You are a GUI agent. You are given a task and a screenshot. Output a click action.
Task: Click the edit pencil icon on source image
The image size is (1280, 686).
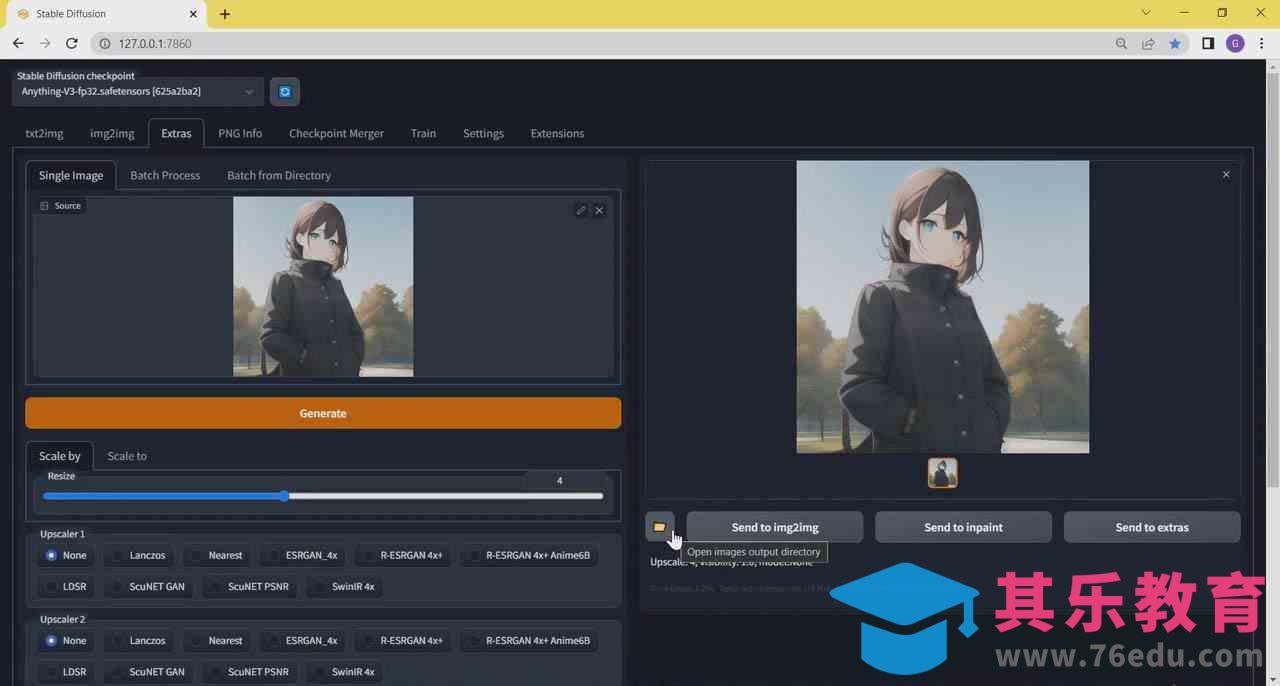coord(581,210)
